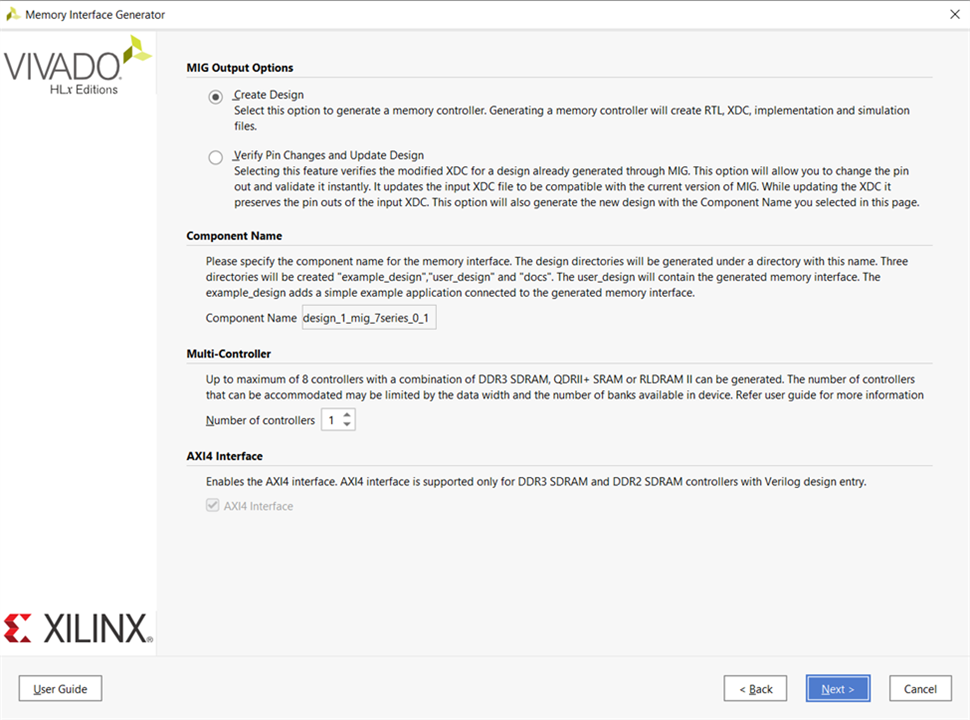Viewport: 970px width, 720px height.
Task: Open the User Guide
Action: click(x=60, y=688)
